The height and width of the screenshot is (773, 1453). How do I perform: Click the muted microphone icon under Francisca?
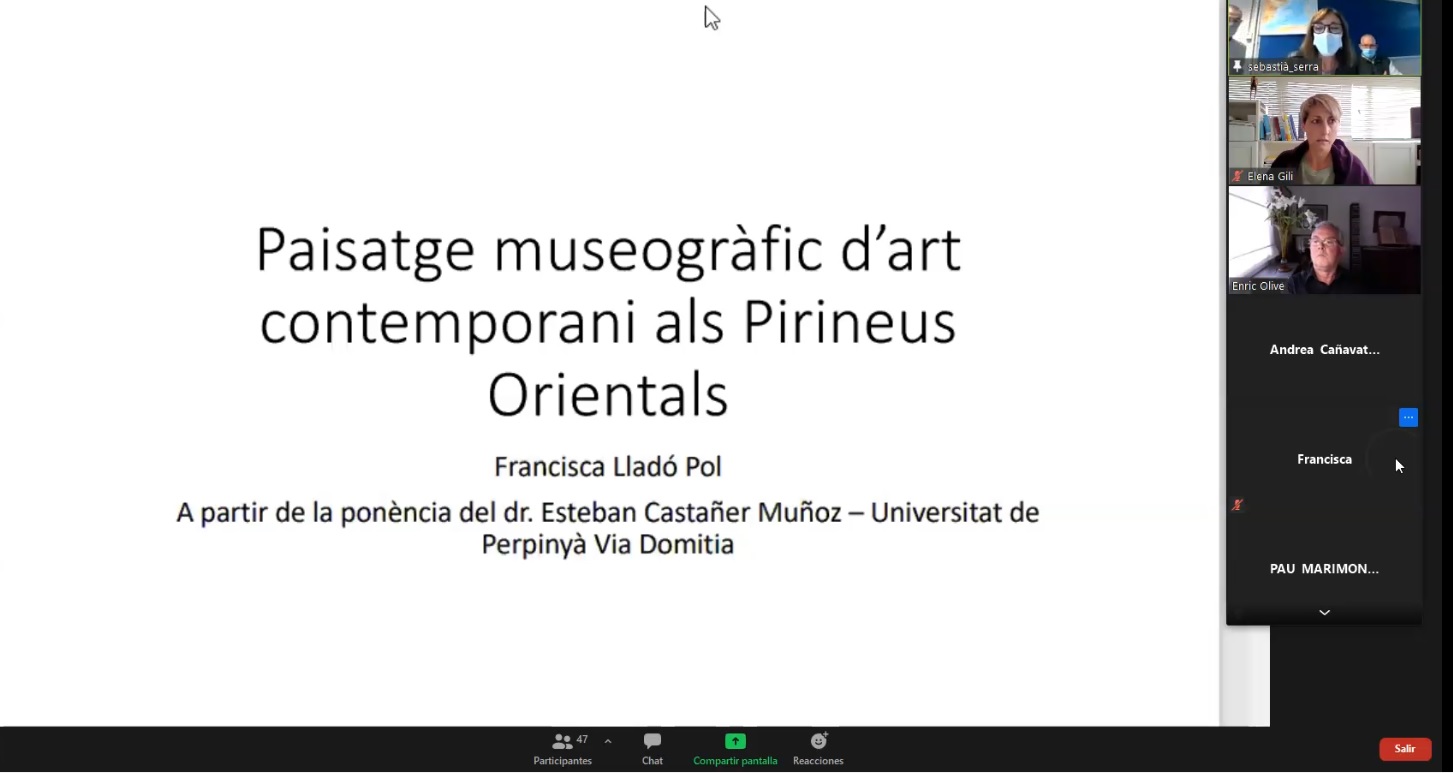[x=1238, y=505]
